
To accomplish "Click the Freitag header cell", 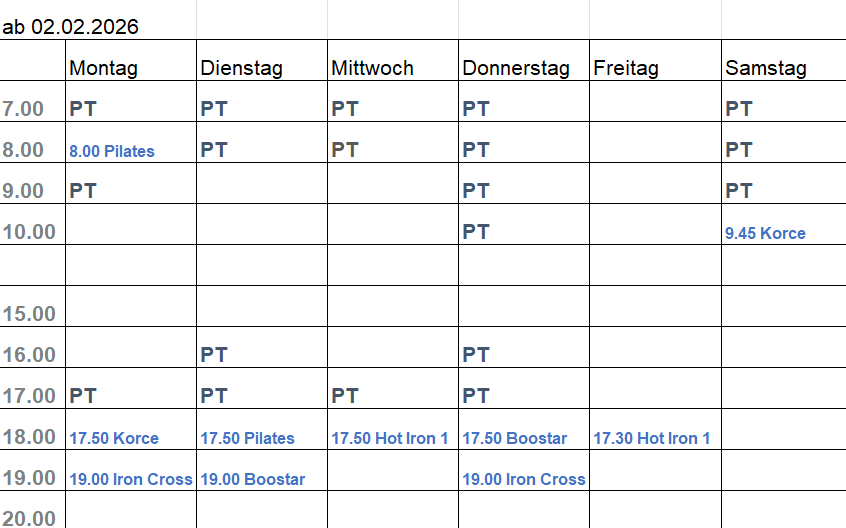I will click(626, 68).
